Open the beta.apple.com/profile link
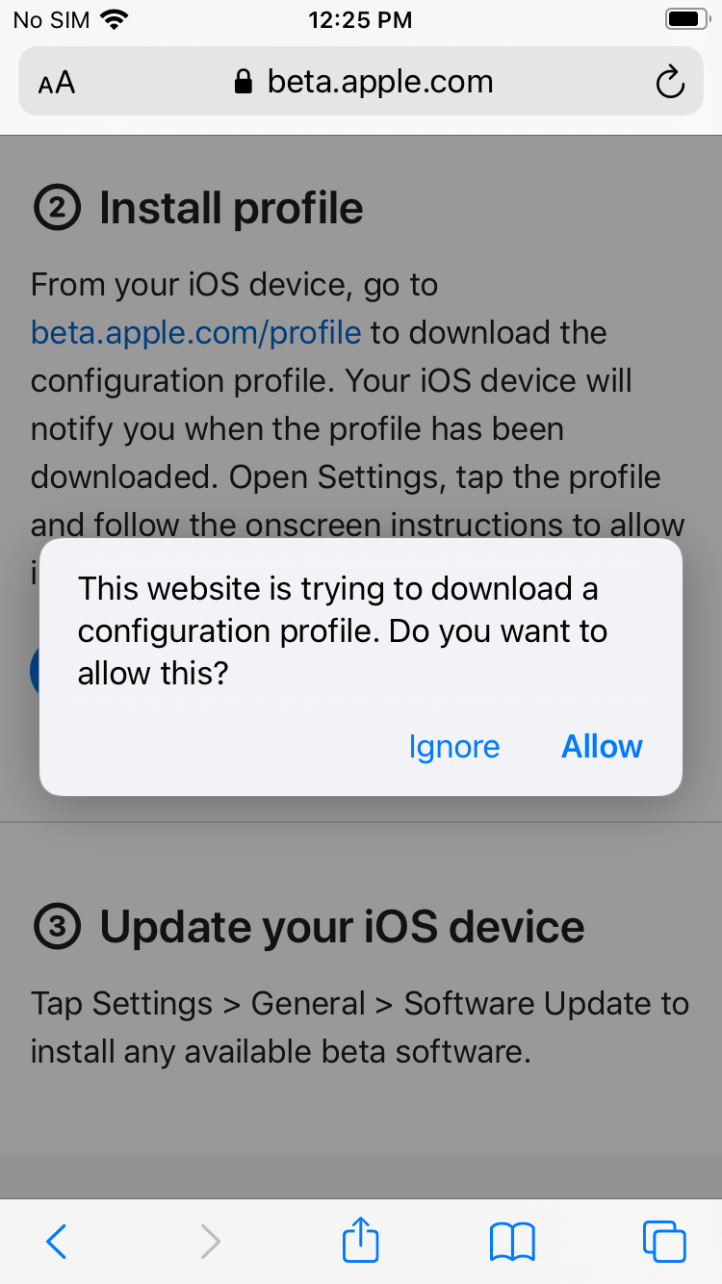 coord(196,332)
